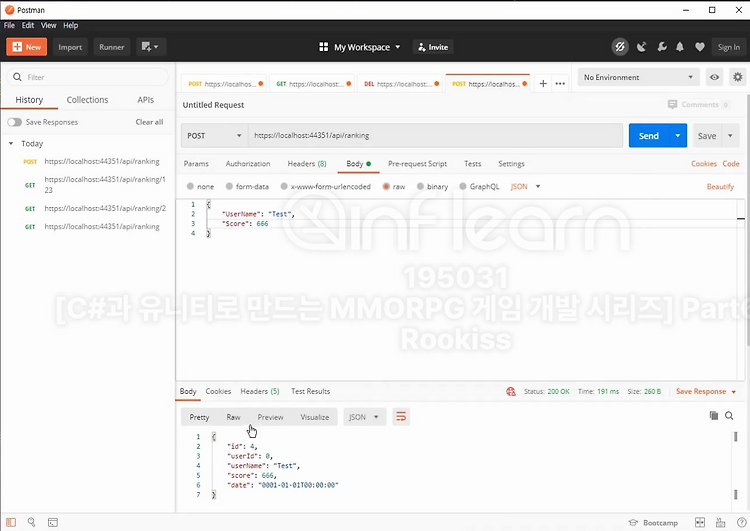Switch response view to Raw
The image size is (750, 531).
pyautogui.click(x=233, y=417)
